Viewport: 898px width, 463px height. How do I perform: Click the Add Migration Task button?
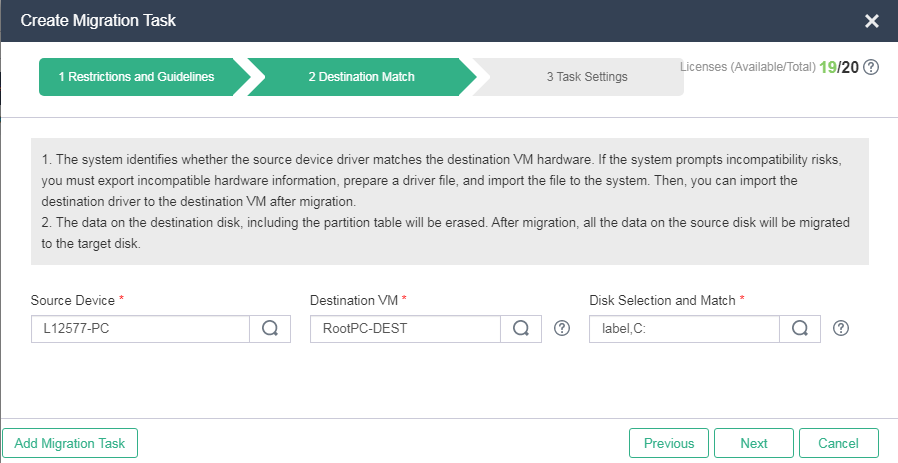pyautogui.click(x=70, y=443)
